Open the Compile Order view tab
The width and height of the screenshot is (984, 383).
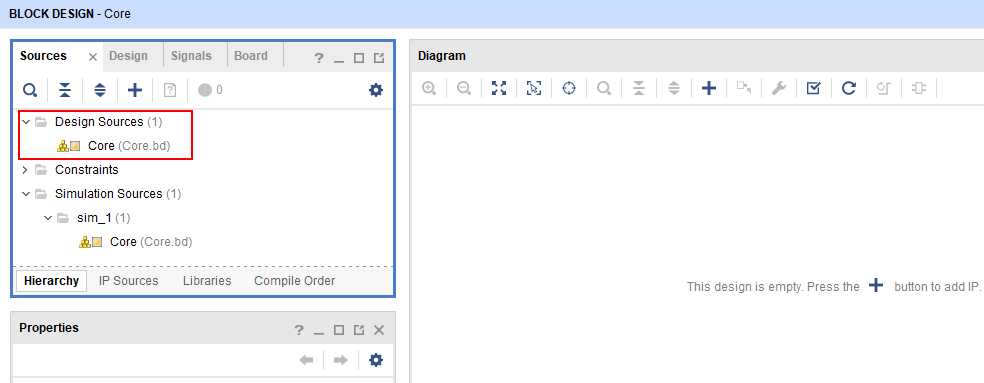294,281
